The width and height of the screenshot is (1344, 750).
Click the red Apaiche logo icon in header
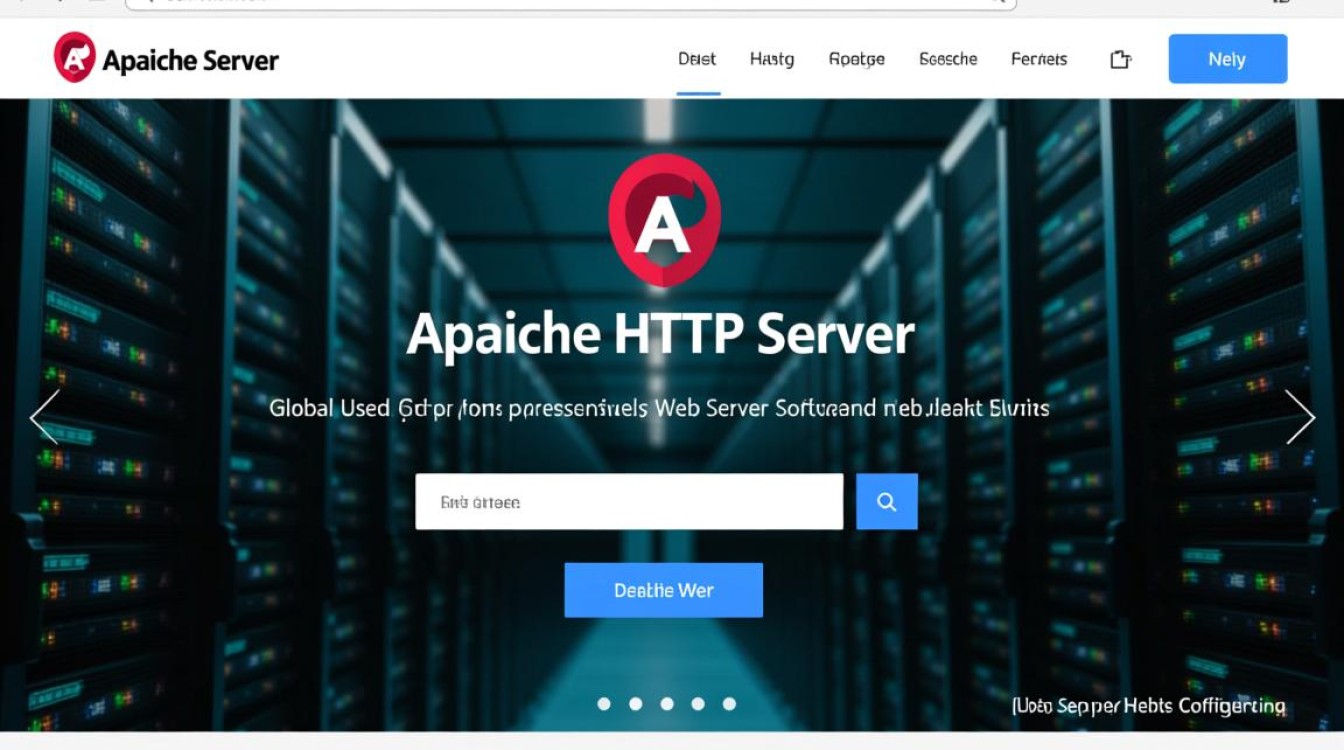tap(75, 57)
